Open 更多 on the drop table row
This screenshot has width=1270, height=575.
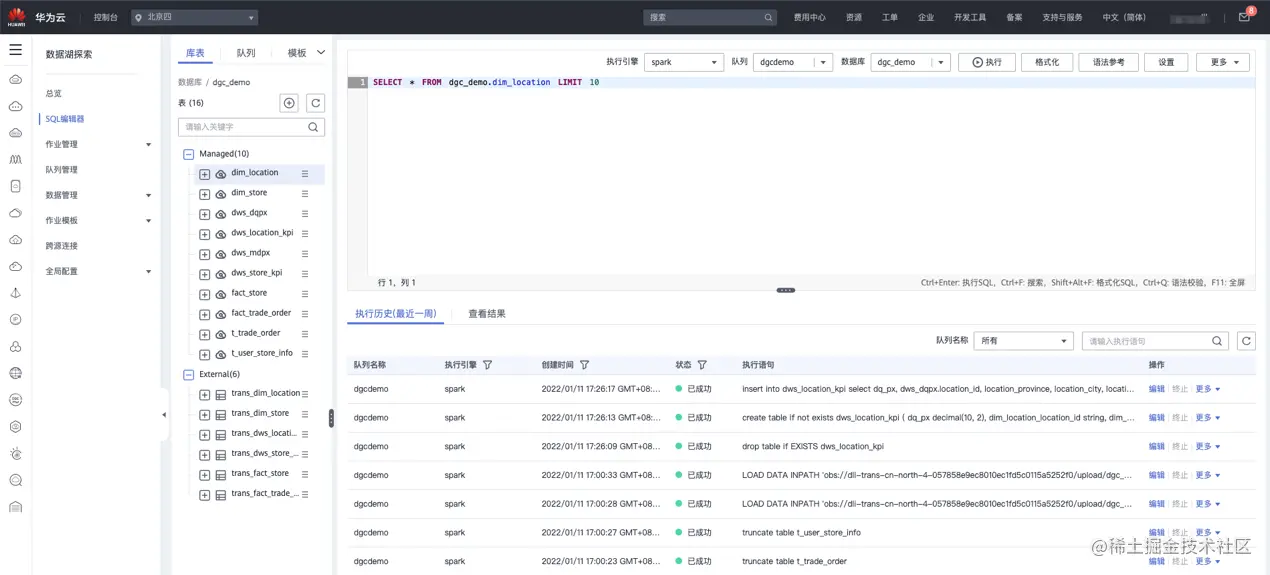(1207, 447)
